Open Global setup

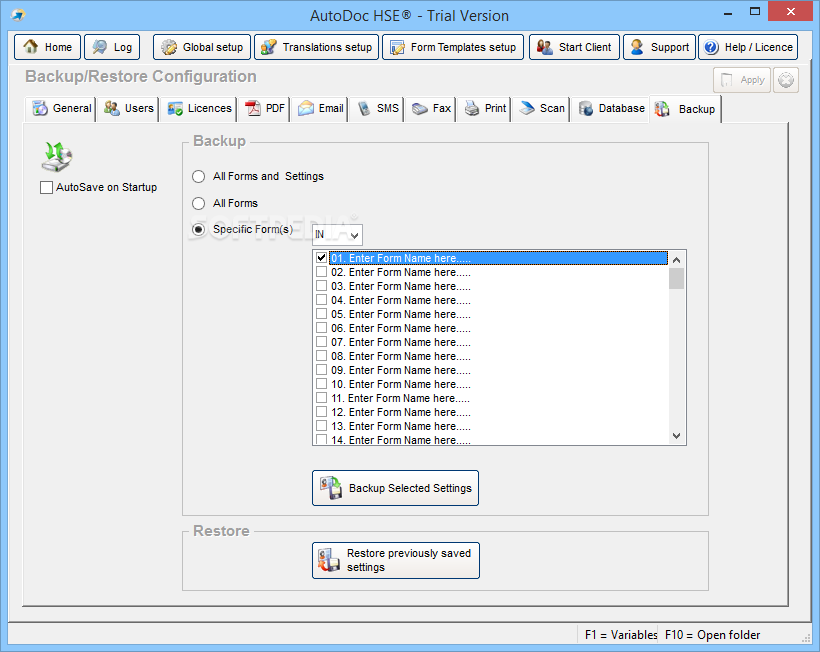point(202,47)
